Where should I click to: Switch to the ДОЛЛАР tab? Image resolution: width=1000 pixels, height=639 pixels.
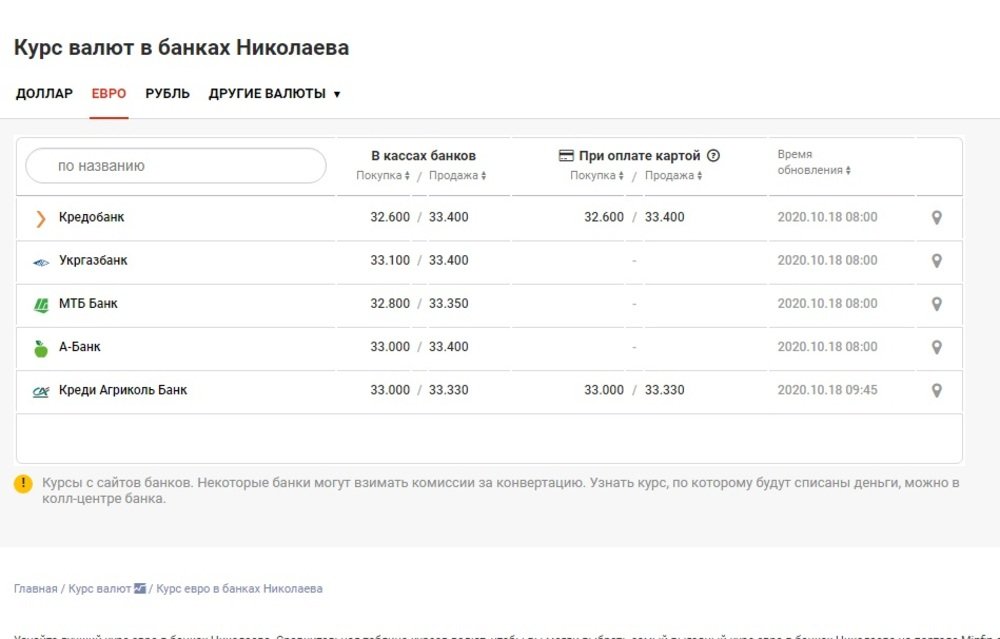(x=44, y=94)
